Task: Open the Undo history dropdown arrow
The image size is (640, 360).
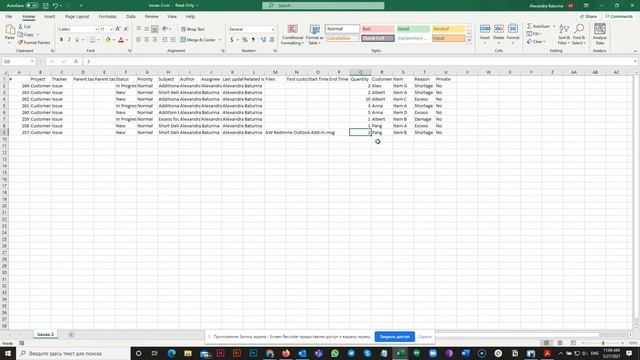Action: tap(61, 6)
